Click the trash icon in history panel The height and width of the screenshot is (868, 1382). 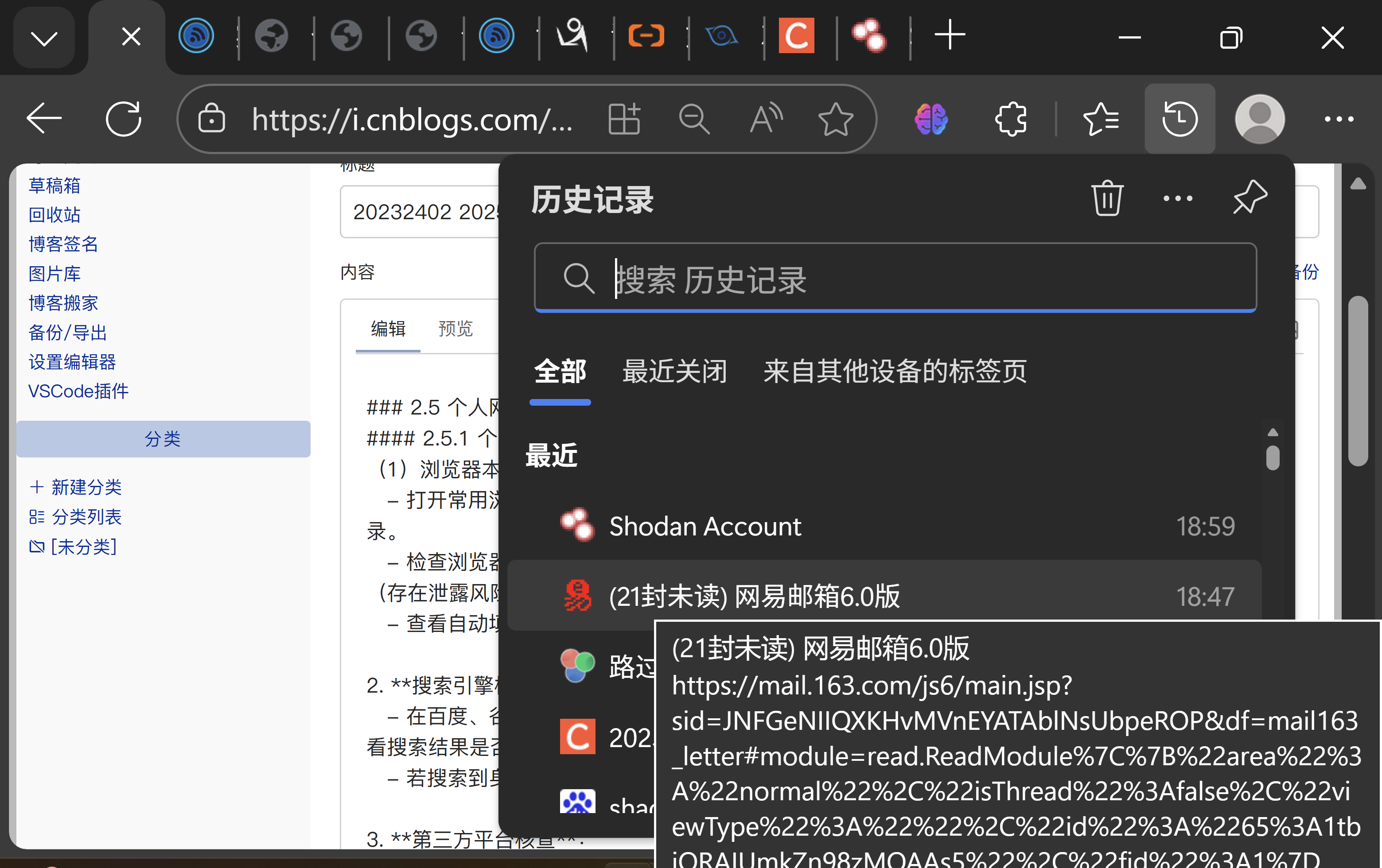(1106, 198)
